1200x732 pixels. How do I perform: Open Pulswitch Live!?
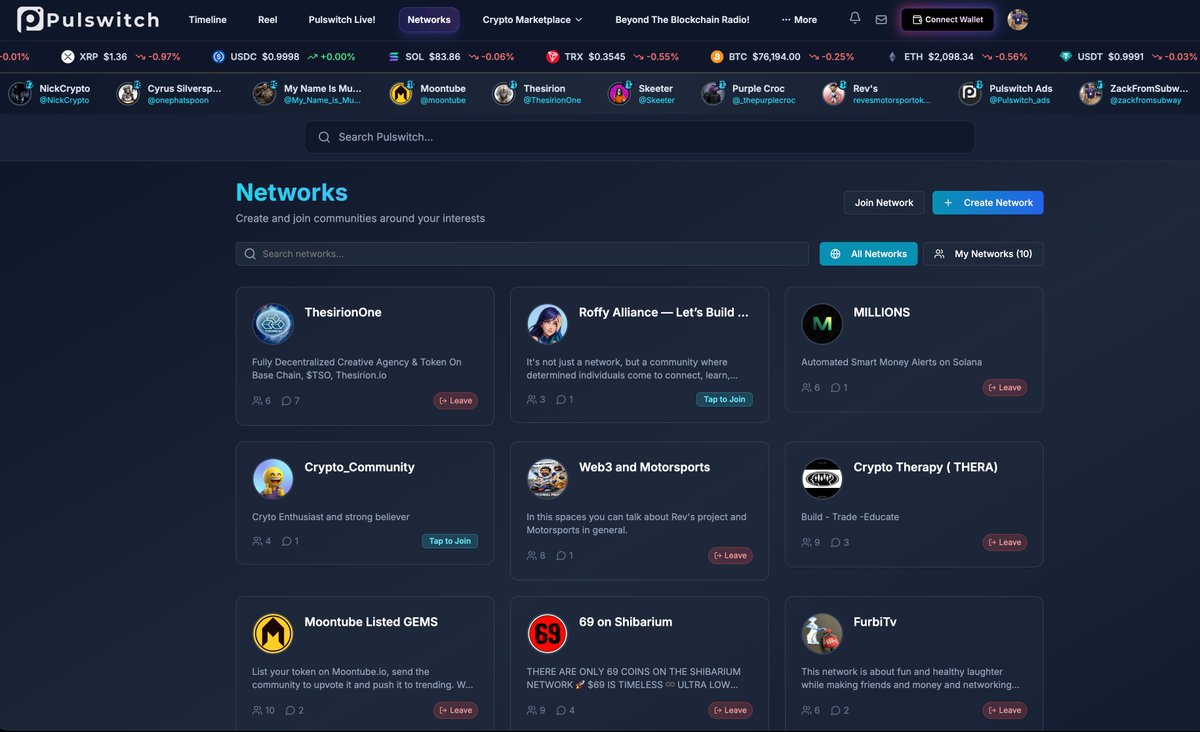342,19
